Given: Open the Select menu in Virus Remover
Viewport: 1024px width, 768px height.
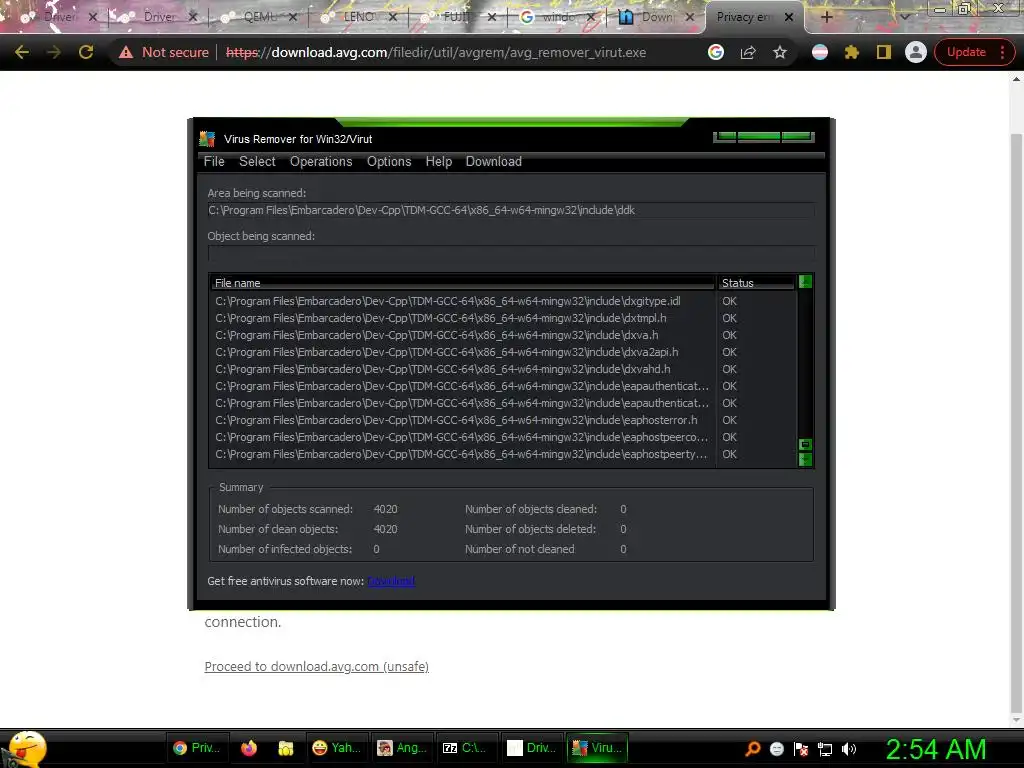Looking at the screenshot, I should click(257, 161).
